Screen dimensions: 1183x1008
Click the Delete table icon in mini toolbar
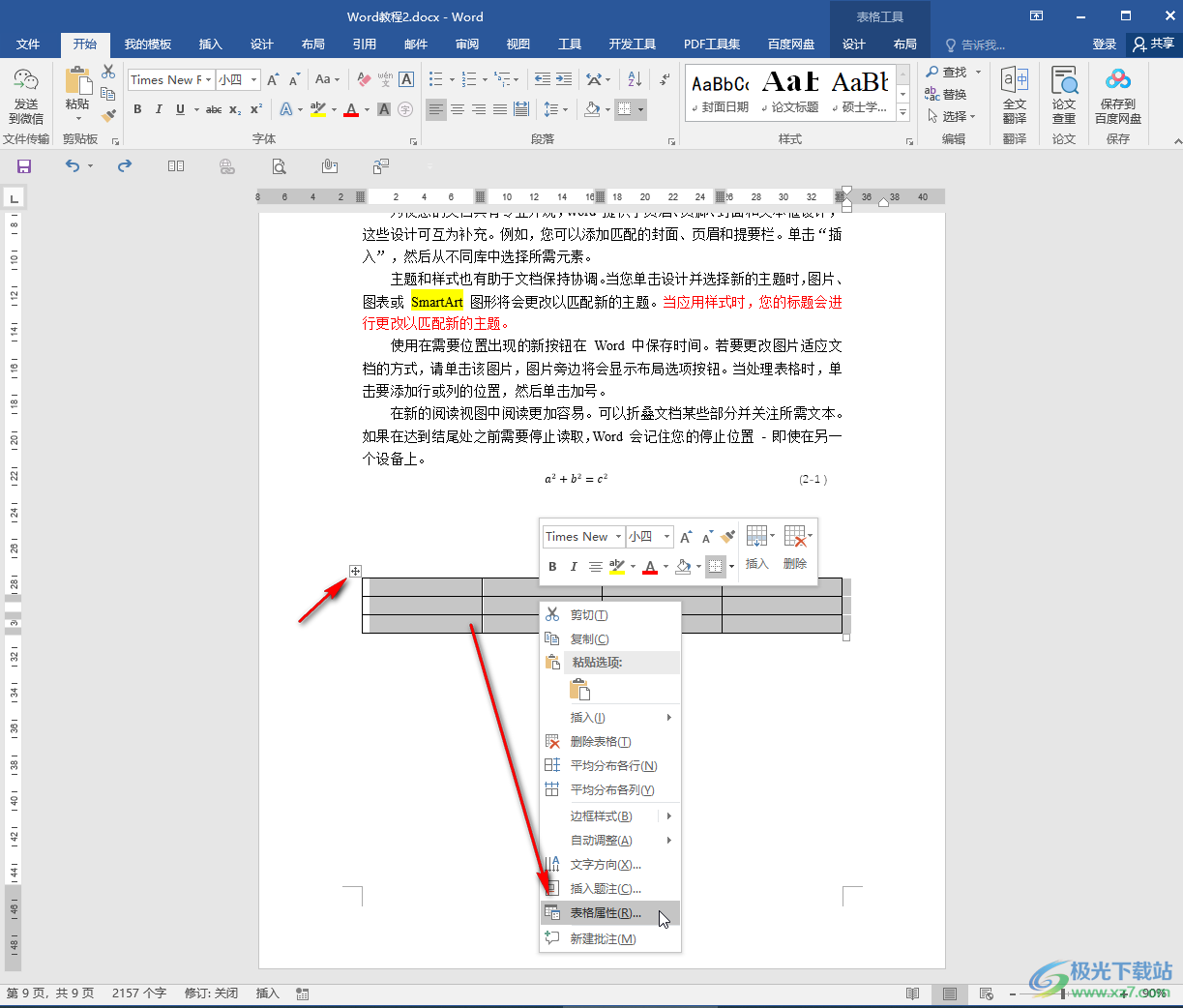[795, 536]
